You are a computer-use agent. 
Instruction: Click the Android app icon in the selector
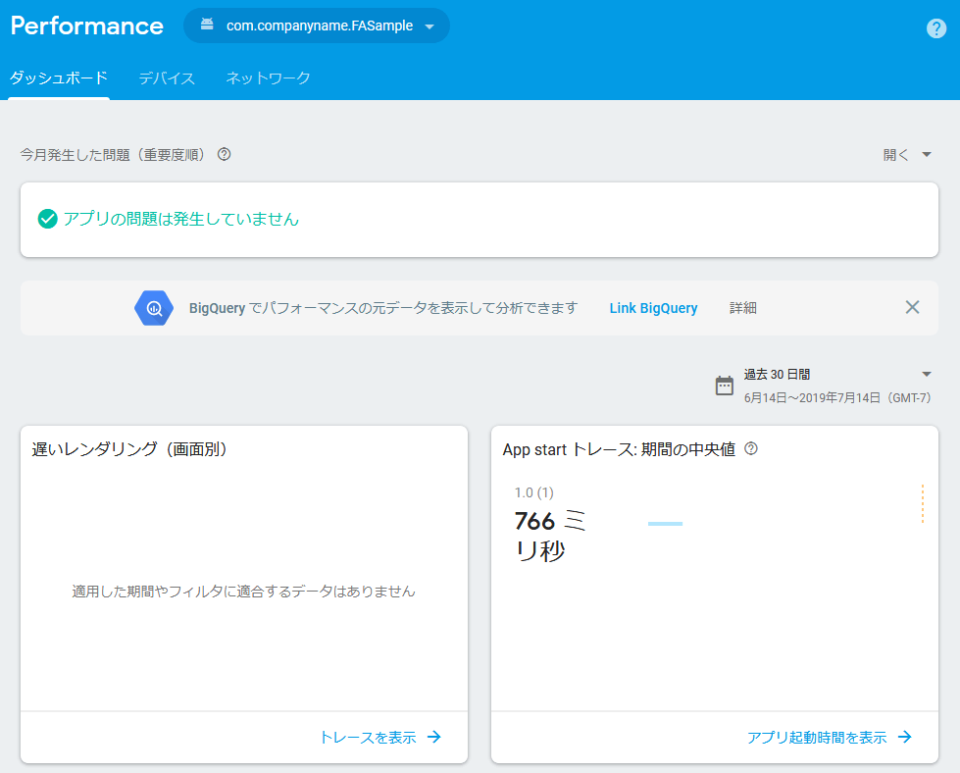[x=207, y=26]
